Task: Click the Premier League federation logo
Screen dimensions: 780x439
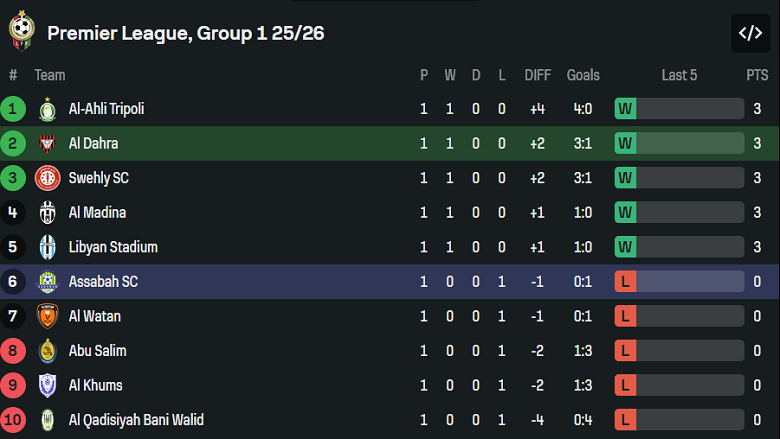Action: (20, 33)
